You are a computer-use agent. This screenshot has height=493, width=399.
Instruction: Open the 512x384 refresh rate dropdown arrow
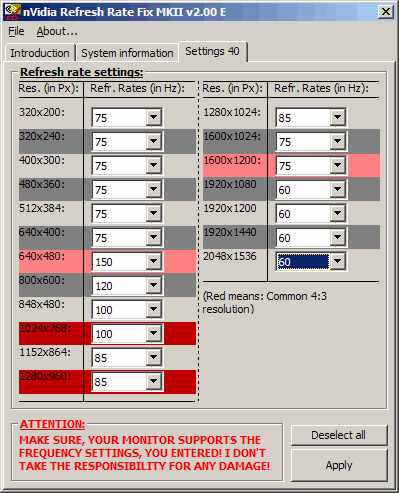tap(154, 213)
